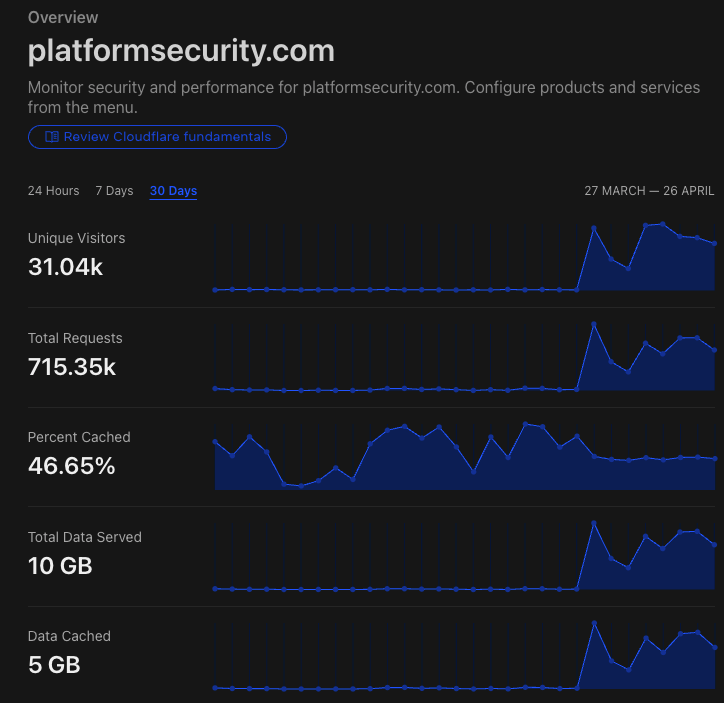Click the 46.65% cached value
Screen dimensions: 724x703
[x=71, y=466]
